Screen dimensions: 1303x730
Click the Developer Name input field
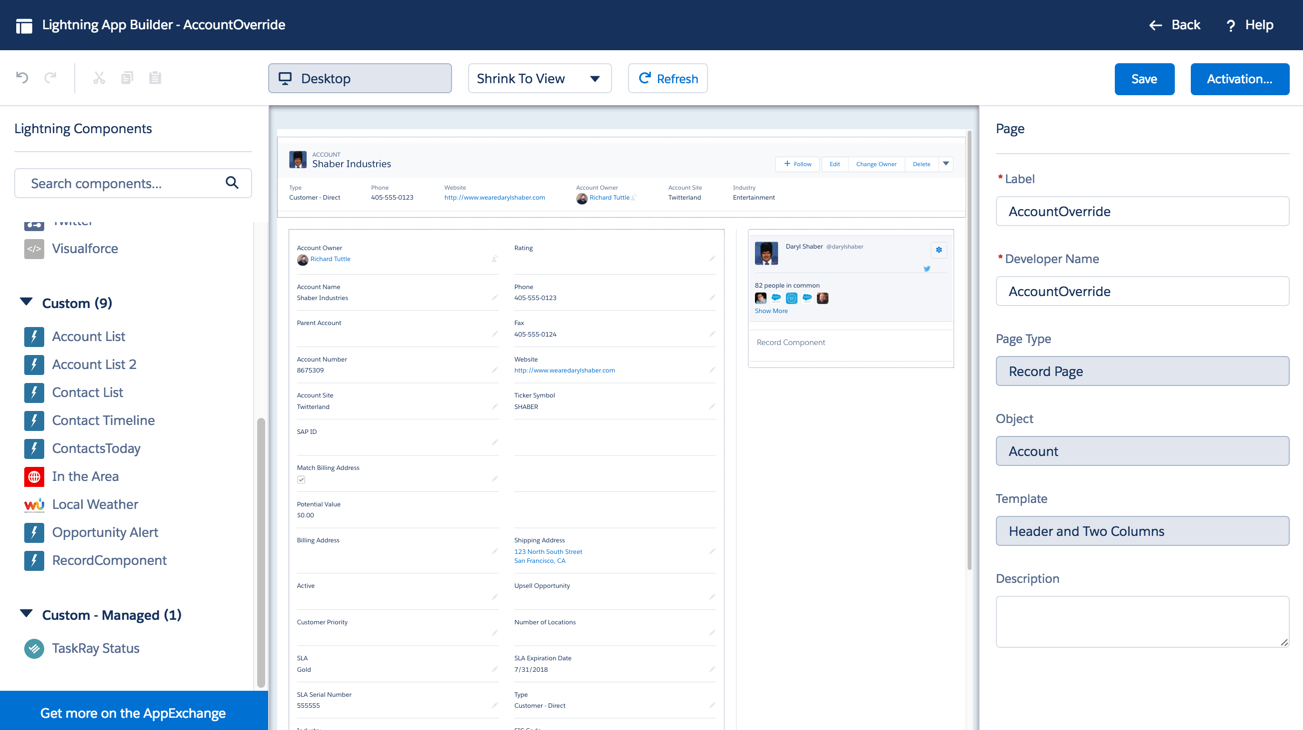point(1142,291)
